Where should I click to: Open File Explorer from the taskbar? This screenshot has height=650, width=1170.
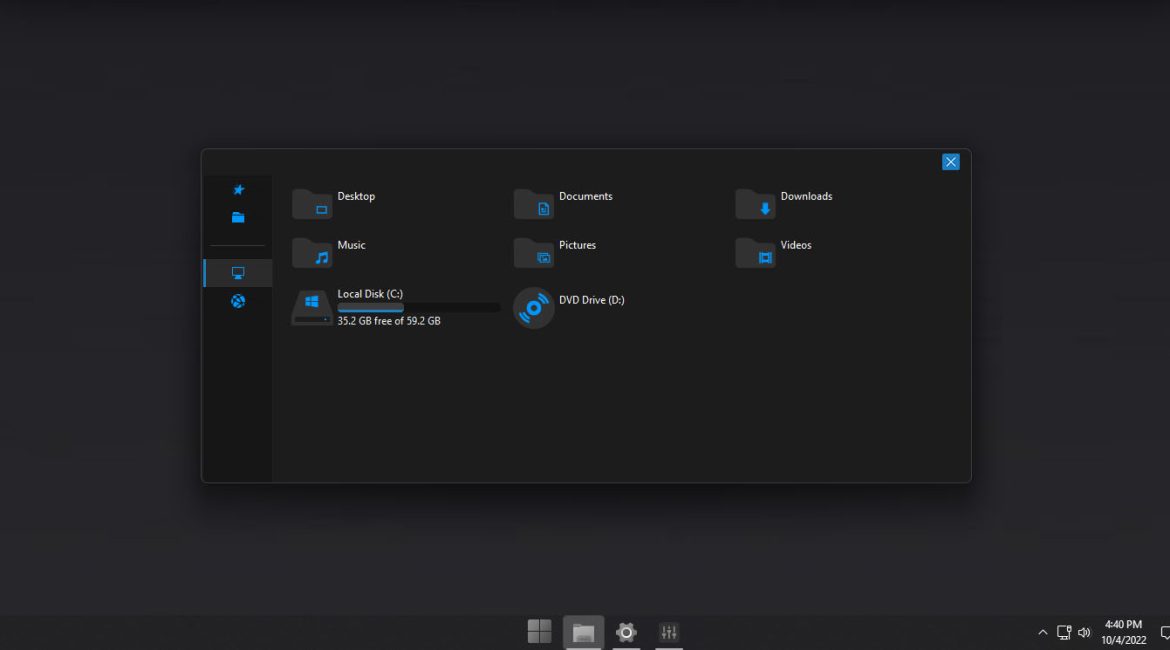[583, 631]
